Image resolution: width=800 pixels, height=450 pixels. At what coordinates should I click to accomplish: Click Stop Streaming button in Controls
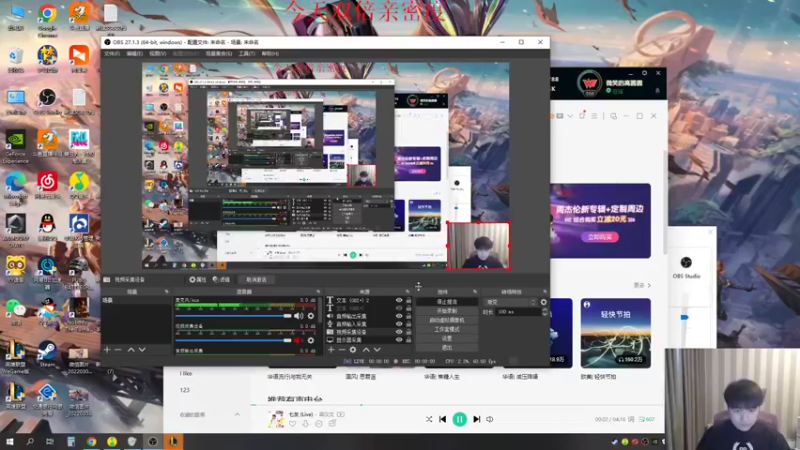[x=447, y=302]
